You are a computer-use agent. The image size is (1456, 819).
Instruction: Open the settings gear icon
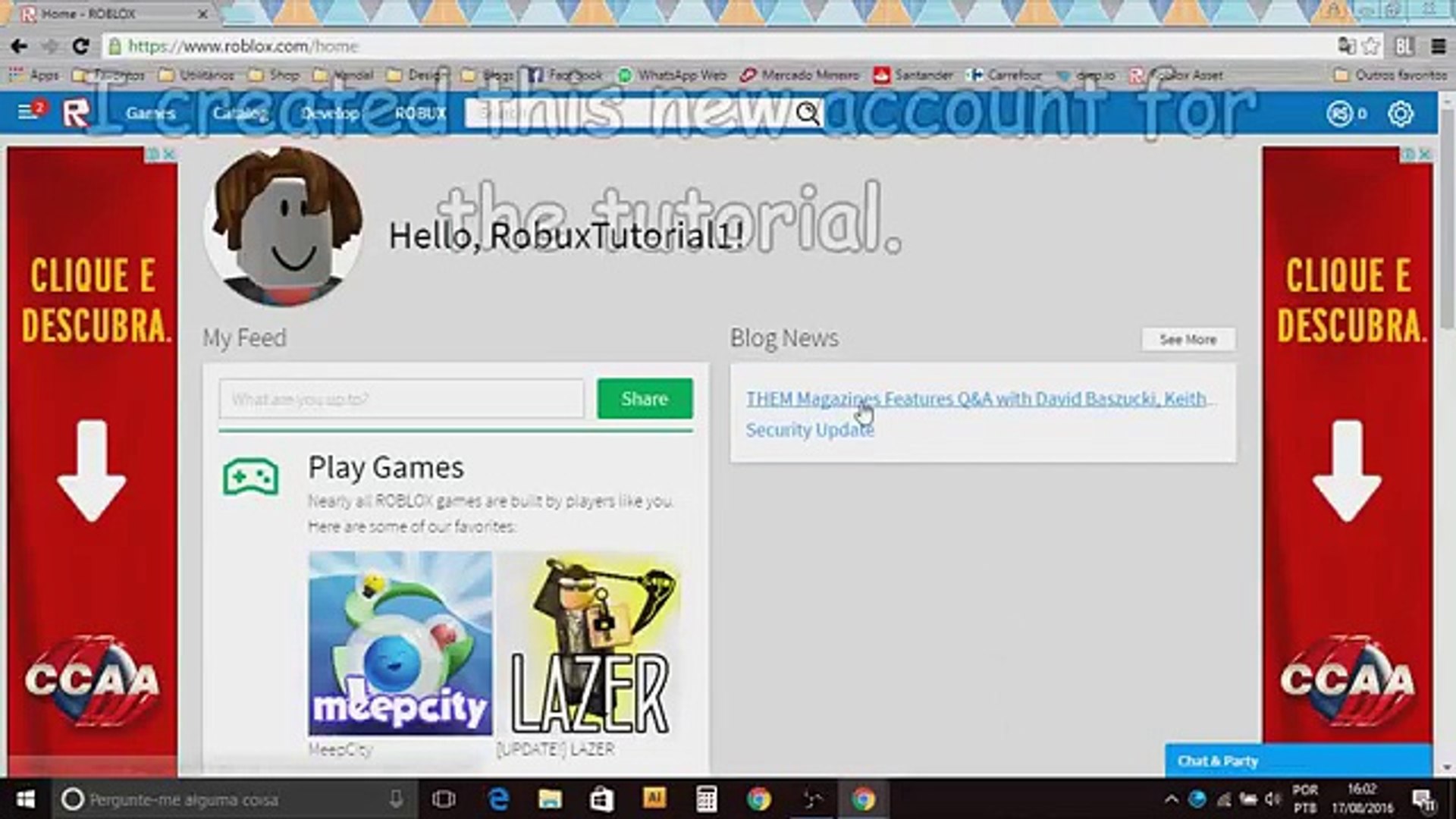(1400, 114)
